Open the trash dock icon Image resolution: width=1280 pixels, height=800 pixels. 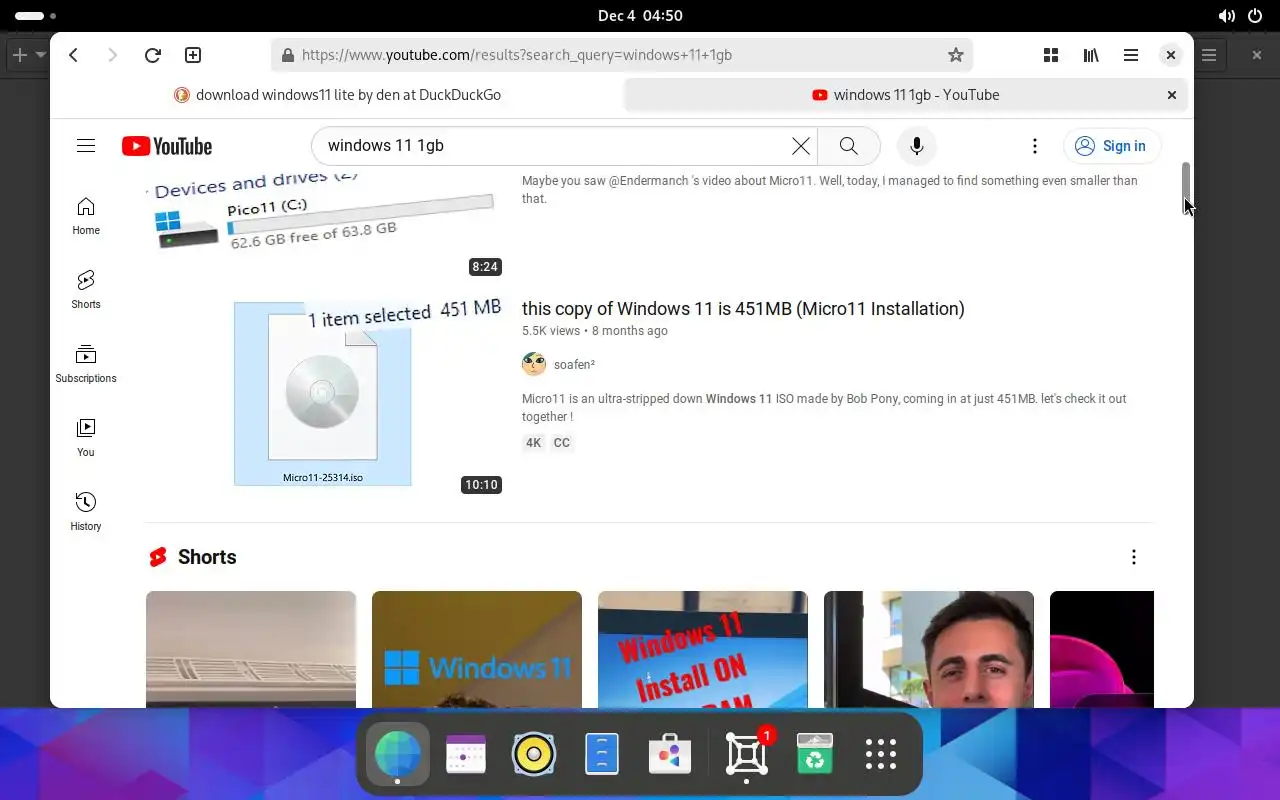point(815,754)
